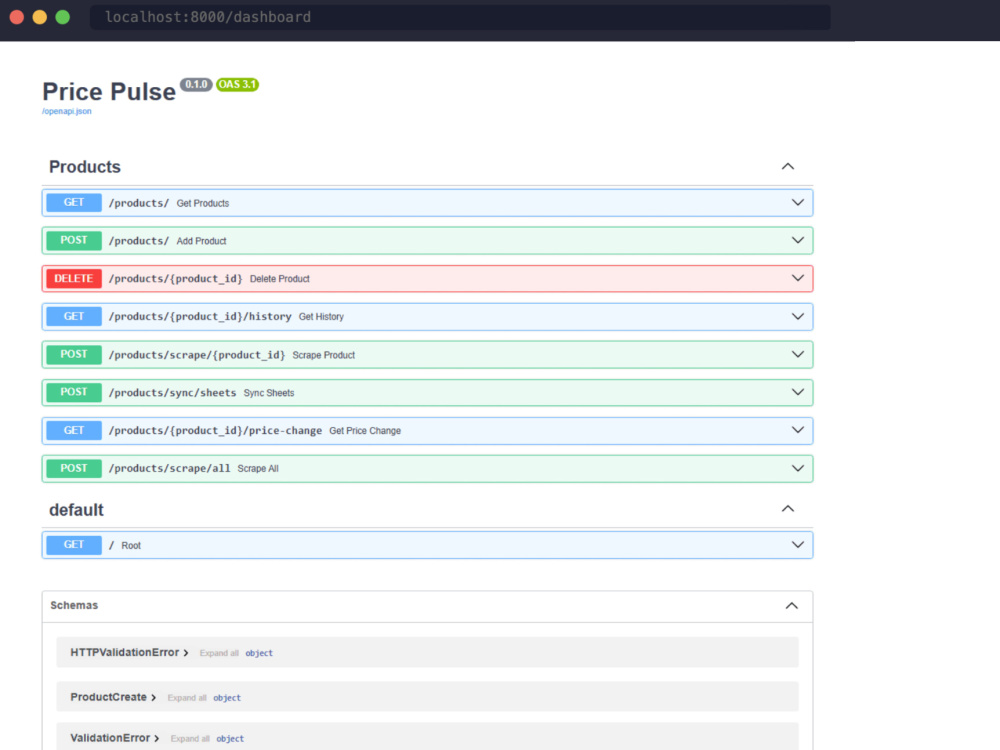Click the Sync Sheets summary text
Viewport: 1000px width, 750px height.
268,393
